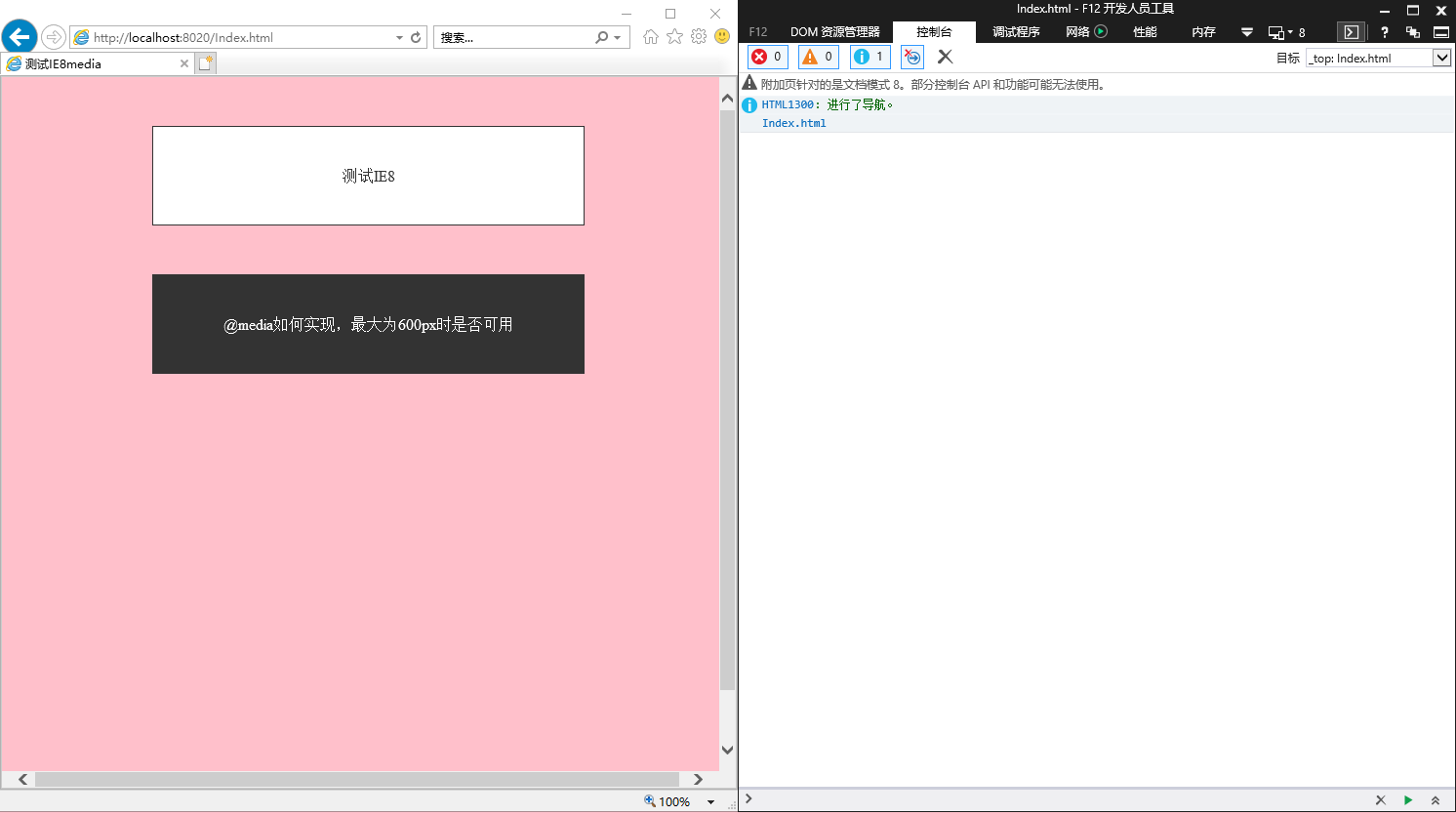1456x816 pixels.
Task: Open the address bar autocomplete dropdown arrow
Action: point(399,37)
